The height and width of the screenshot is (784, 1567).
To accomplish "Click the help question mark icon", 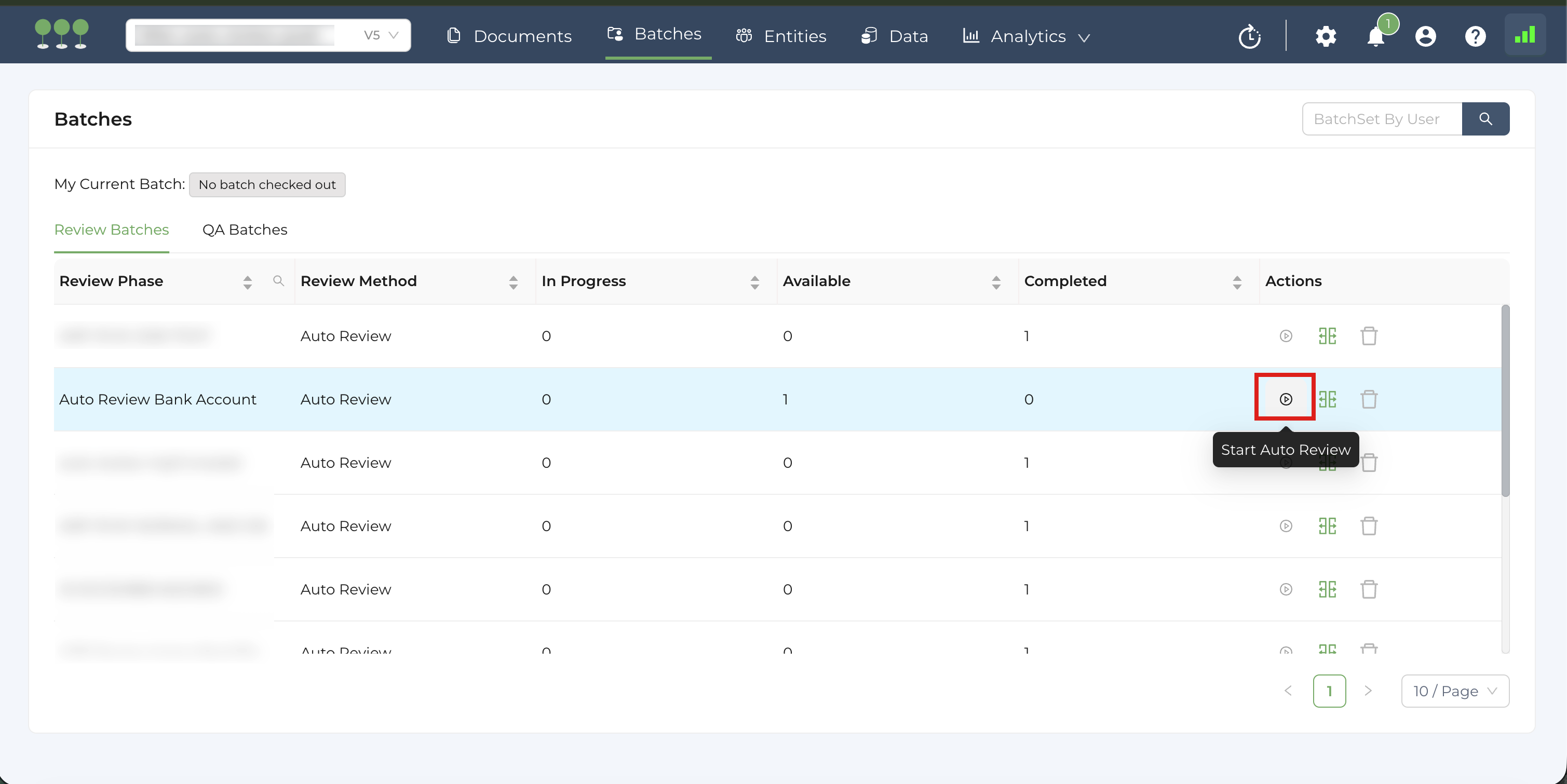I will (x=1475, y=36).
